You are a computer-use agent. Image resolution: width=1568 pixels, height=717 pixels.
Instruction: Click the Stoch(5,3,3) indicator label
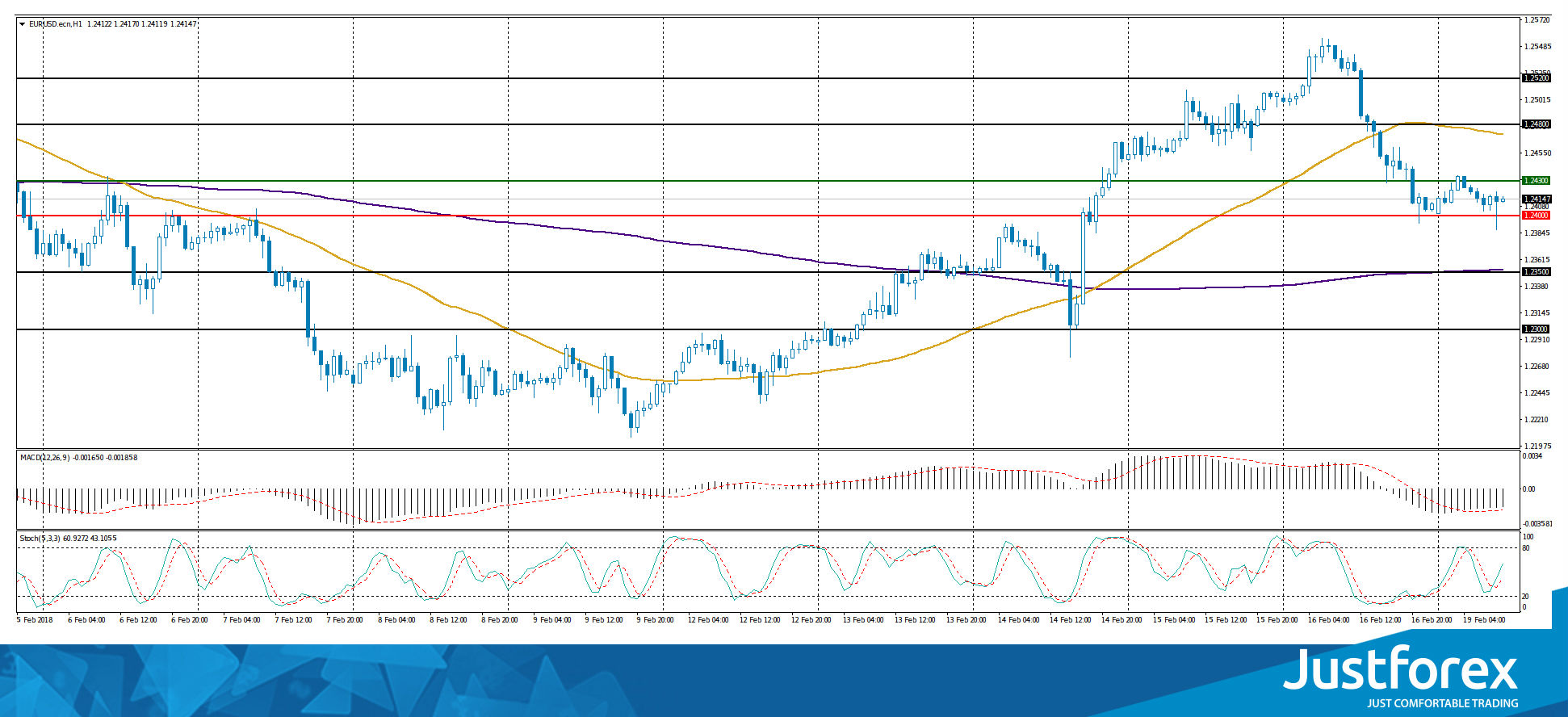coord(41,539)
